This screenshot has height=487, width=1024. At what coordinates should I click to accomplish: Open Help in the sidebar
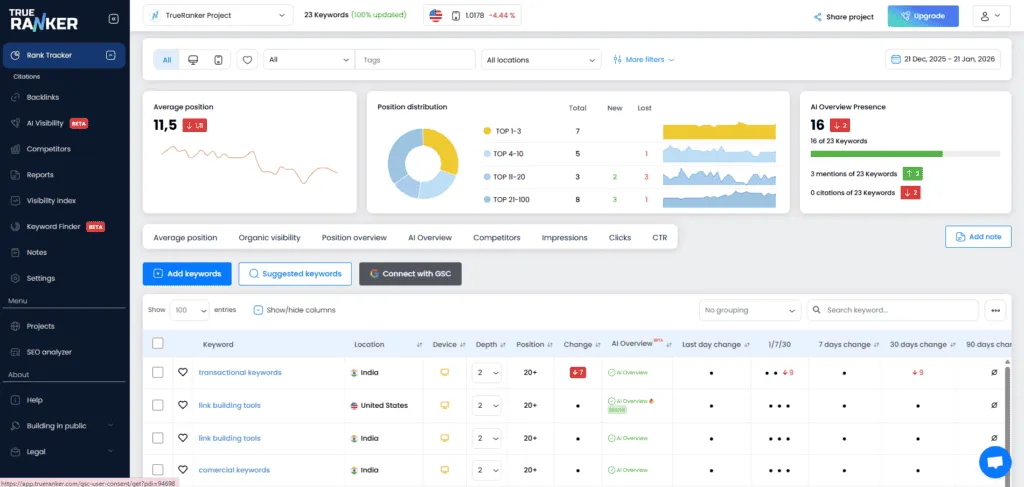click(35, 400)
